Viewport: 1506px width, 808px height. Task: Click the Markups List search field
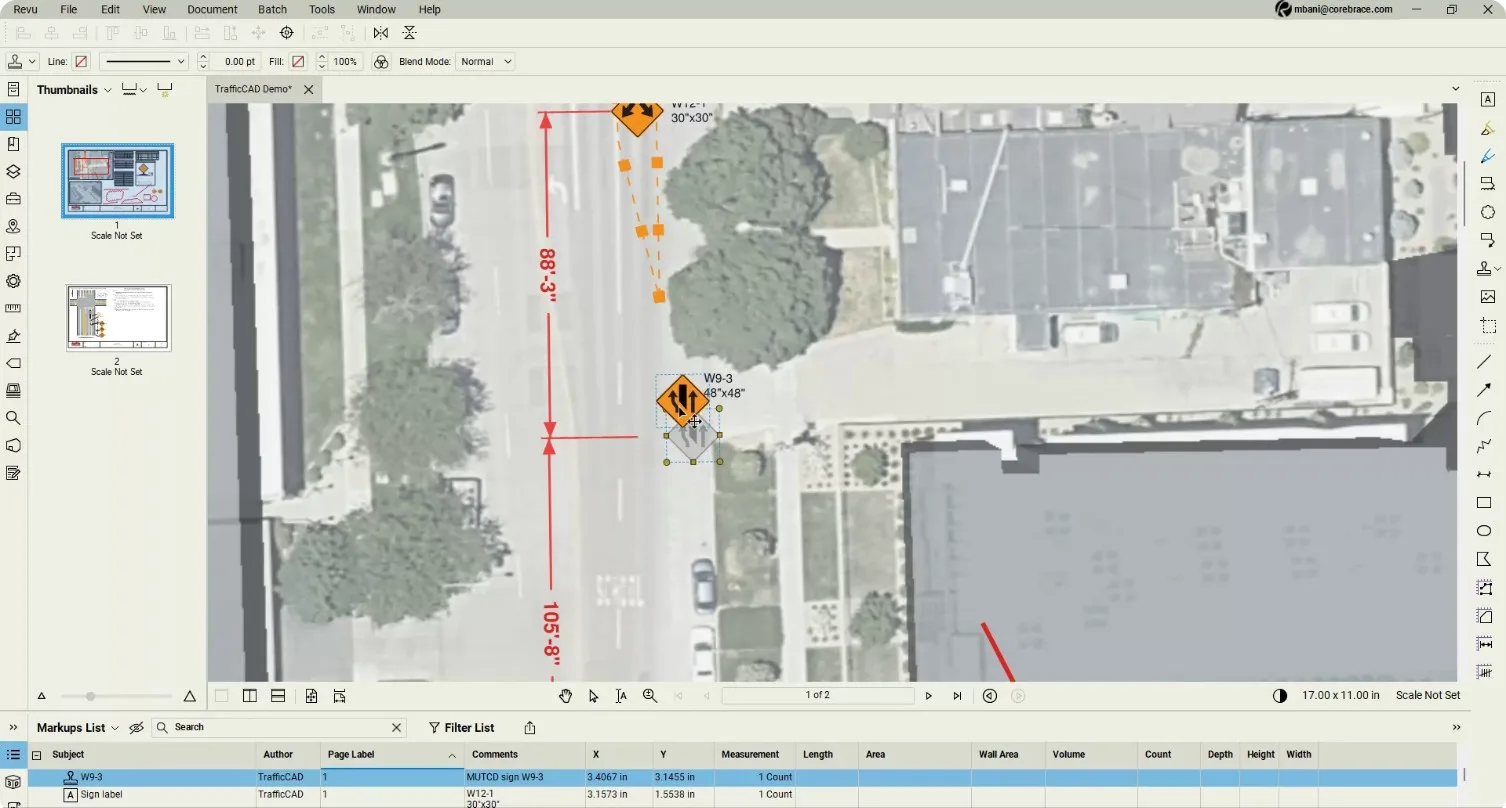coord(279,728)
